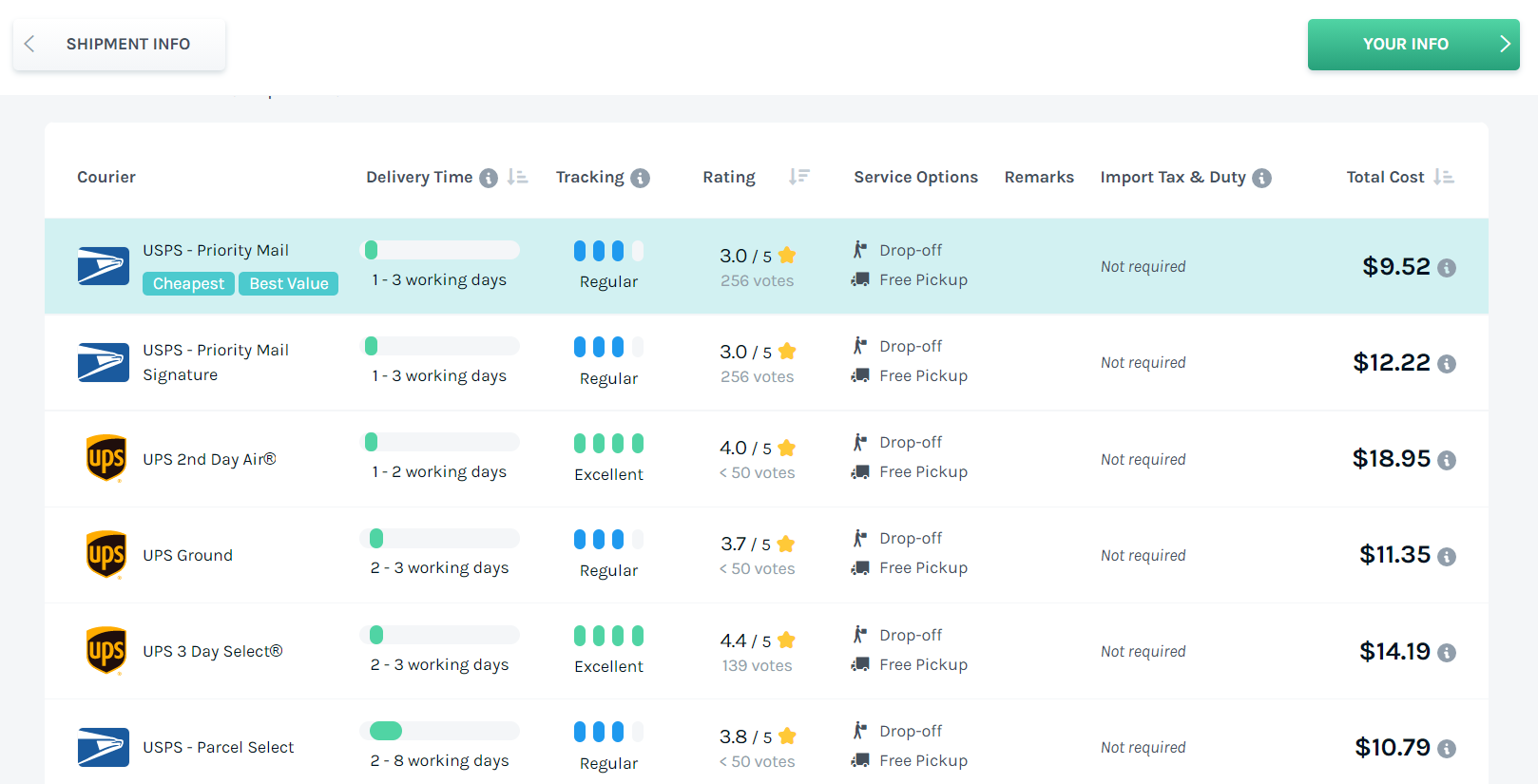
Task: Click info icon next to $18.95
Action: click(x=1447, y=460)
